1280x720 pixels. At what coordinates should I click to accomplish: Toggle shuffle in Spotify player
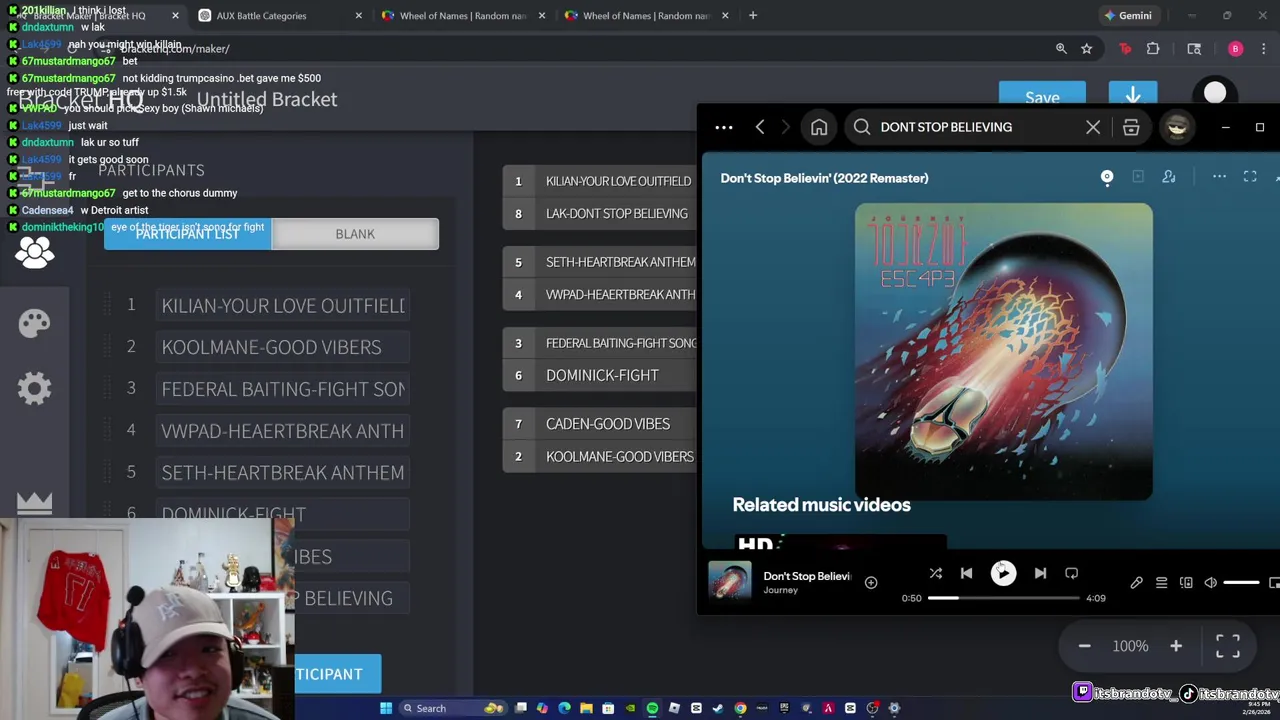click(936, 573)
